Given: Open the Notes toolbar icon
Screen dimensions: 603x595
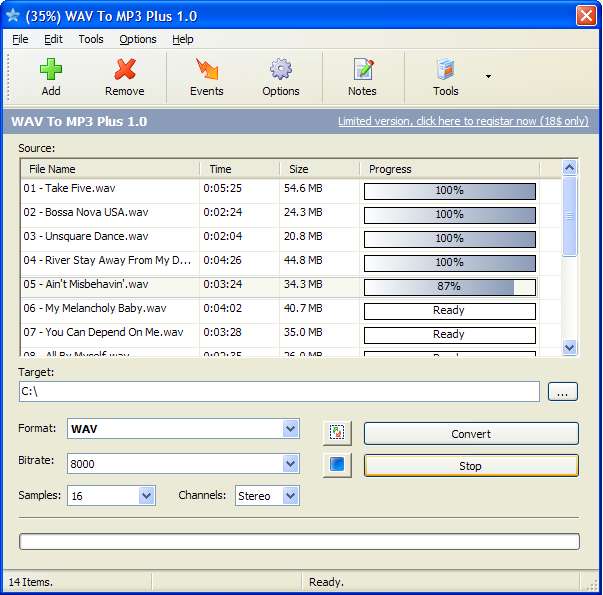Looking at the screenshot, I should pyautogui.click(x=363, y=69).
